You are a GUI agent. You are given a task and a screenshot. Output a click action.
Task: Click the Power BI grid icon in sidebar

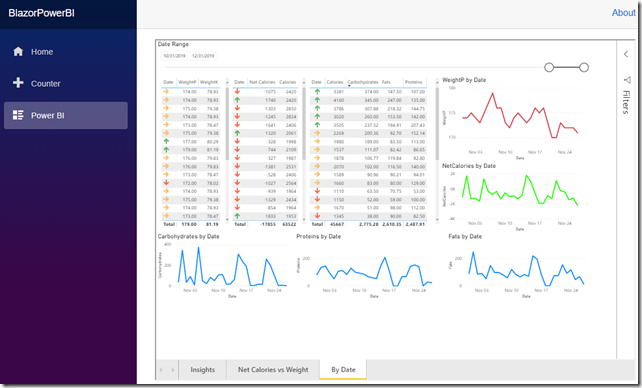[x=18, y=115]
